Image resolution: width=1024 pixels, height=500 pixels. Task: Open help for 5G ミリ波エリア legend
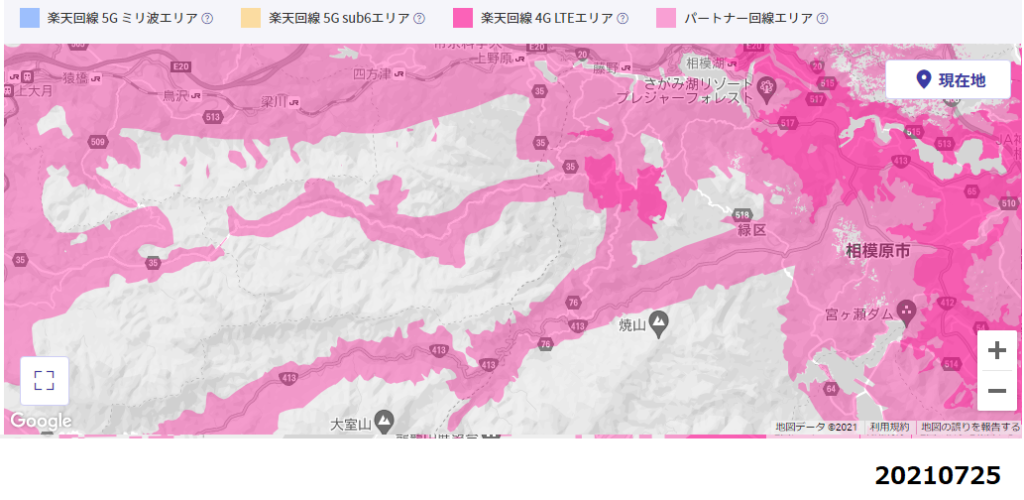207,18
